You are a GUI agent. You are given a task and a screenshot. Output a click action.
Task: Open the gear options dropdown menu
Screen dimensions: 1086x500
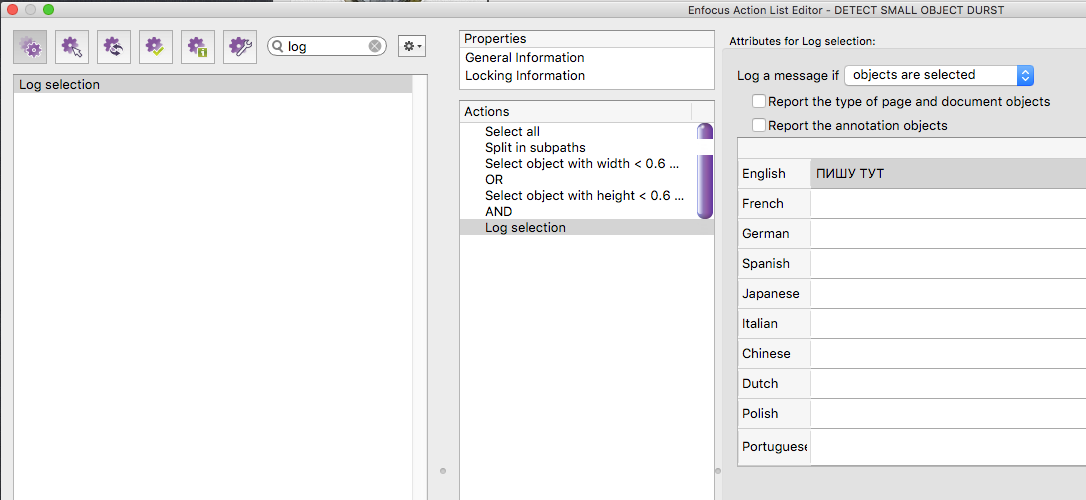[411, 46]
